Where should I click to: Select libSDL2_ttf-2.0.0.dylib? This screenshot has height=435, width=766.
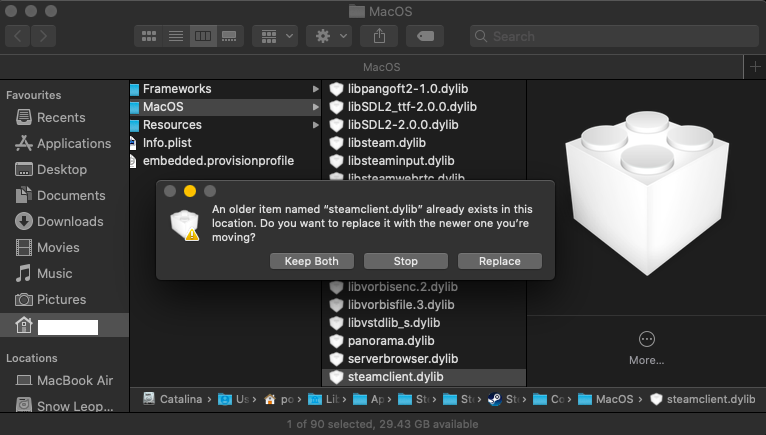(403, 107)
